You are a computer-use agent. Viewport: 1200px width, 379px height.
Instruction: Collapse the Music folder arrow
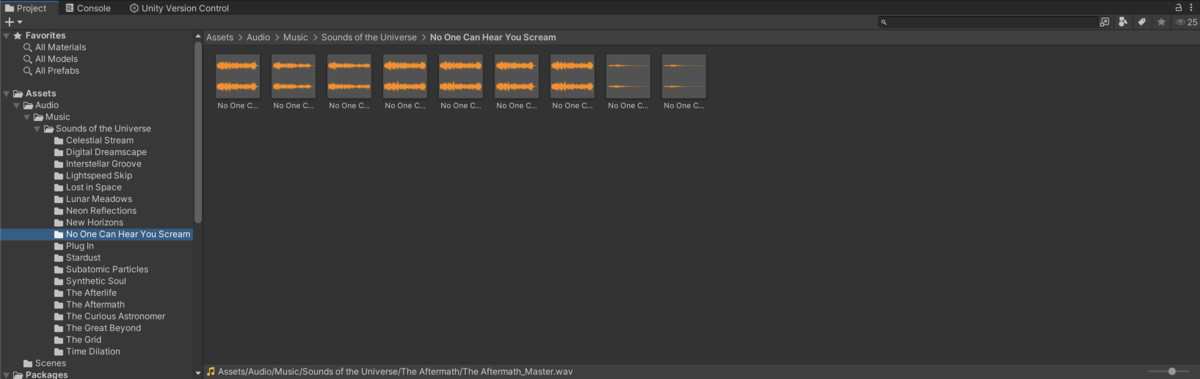[x=27, y=117]
